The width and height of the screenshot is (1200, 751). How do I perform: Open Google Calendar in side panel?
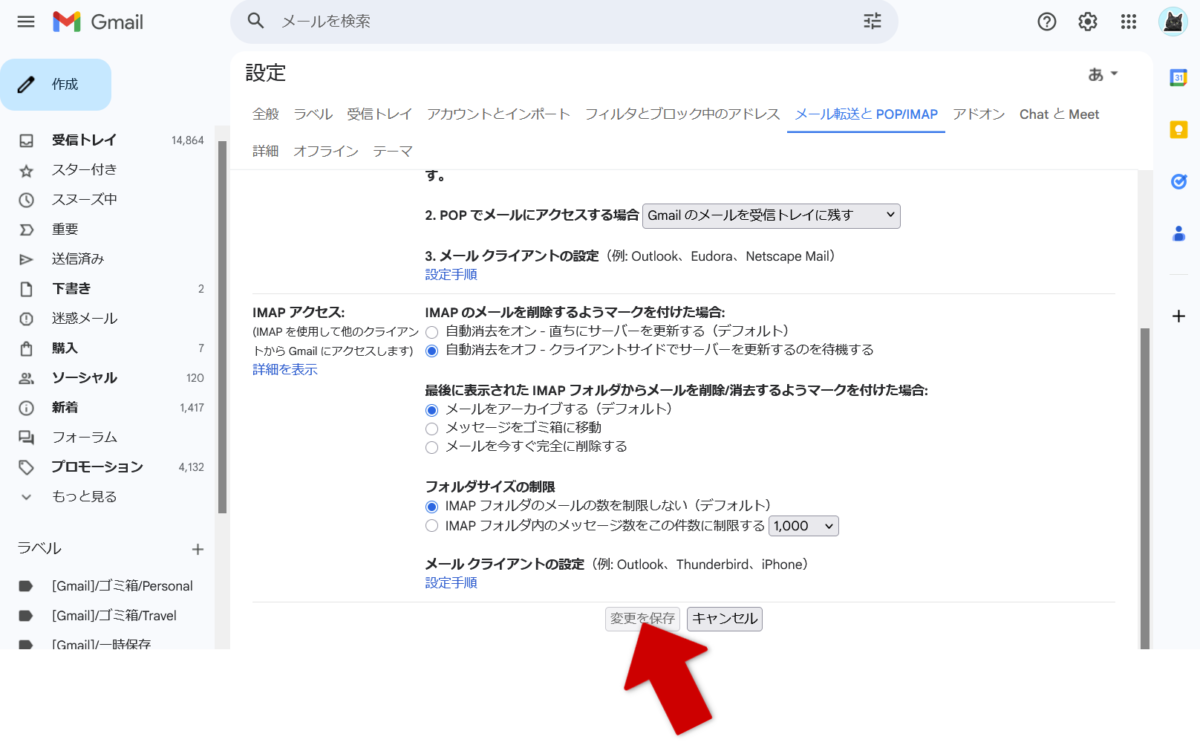coord(1178,78)
